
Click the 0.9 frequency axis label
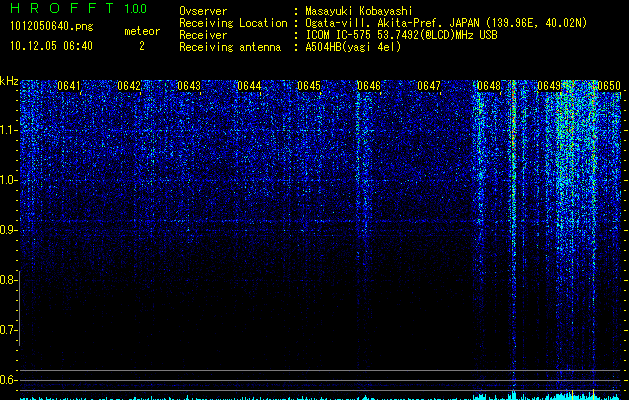pyautogui.click(x=8, y=230)
